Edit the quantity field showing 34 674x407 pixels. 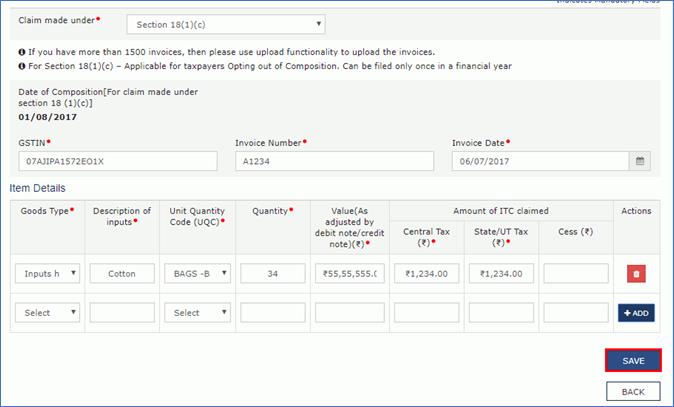pyautogui.click(x=273, y=273)
